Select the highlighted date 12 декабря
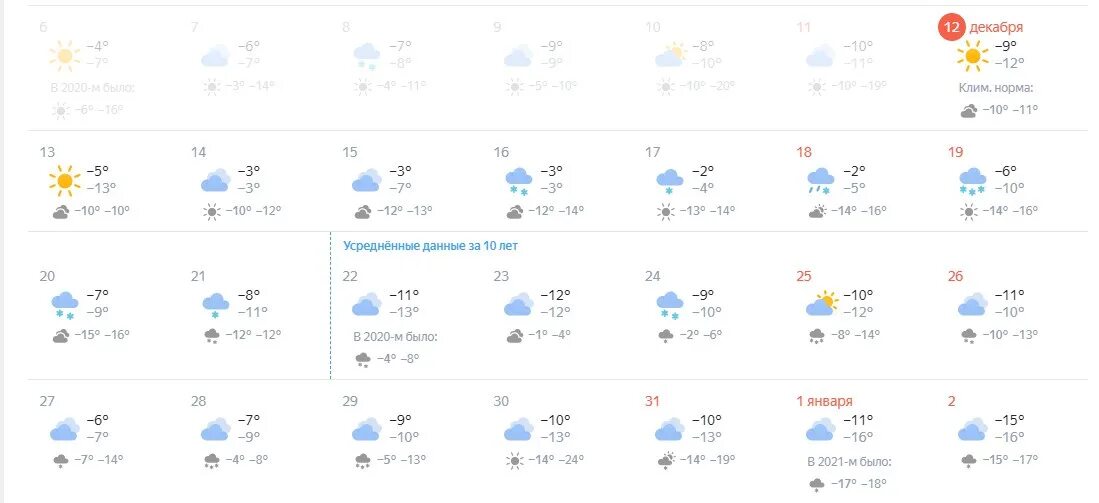 981,27
